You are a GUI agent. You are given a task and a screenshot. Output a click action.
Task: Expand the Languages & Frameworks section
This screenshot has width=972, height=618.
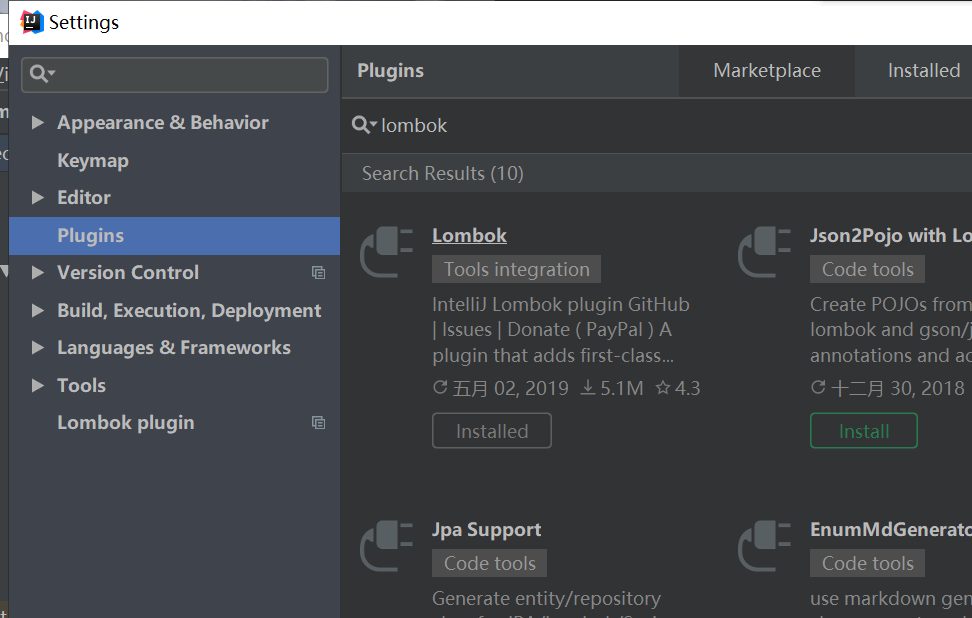coord(38,347)
